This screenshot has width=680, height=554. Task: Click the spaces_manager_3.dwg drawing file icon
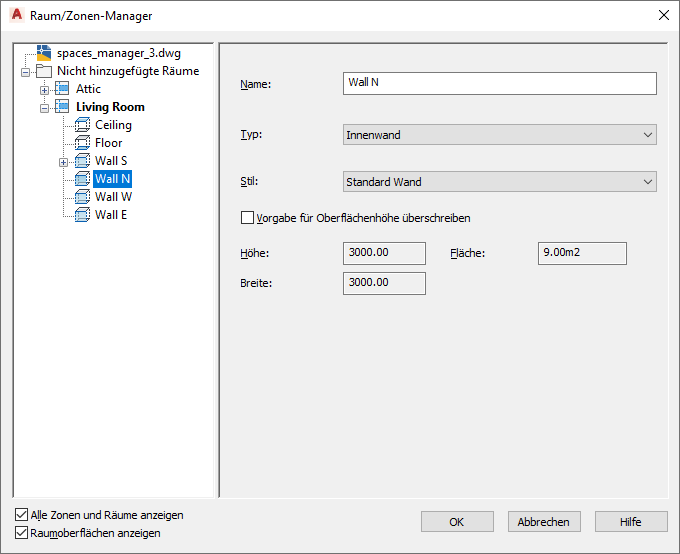pyautogui.click(x=44, y=53)
